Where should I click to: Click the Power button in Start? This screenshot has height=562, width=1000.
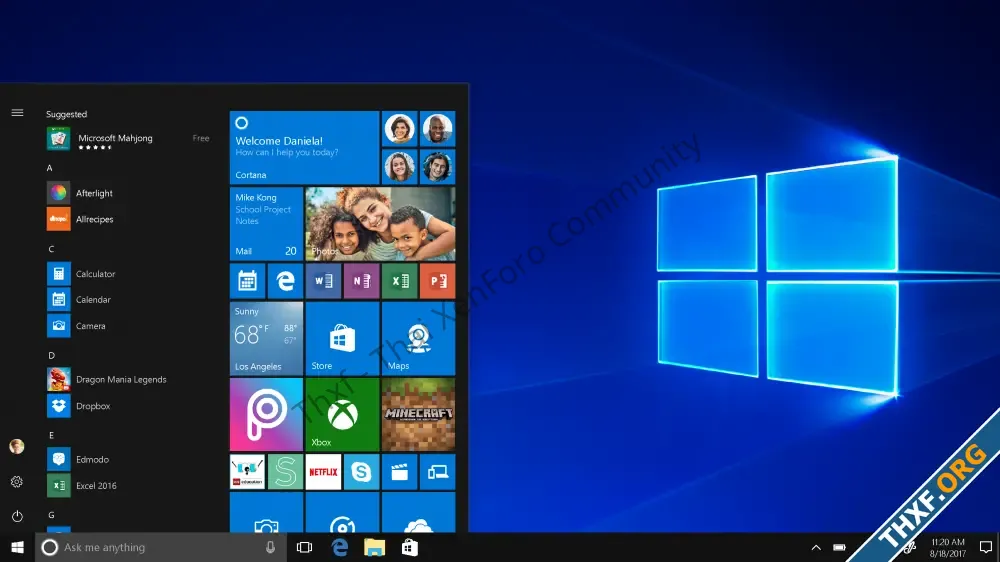[x=17, y=515]
